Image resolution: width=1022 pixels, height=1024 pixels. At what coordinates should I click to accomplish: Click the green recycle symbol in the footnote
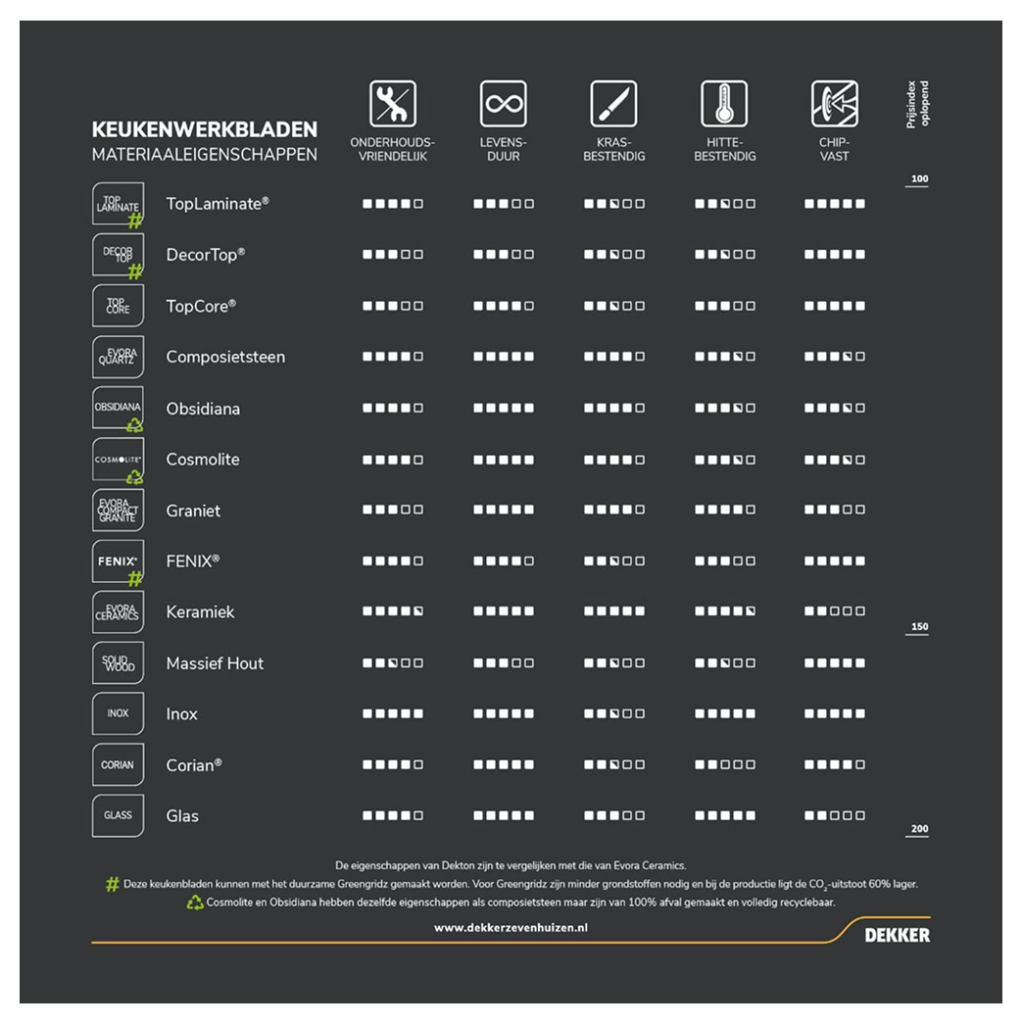195,903
